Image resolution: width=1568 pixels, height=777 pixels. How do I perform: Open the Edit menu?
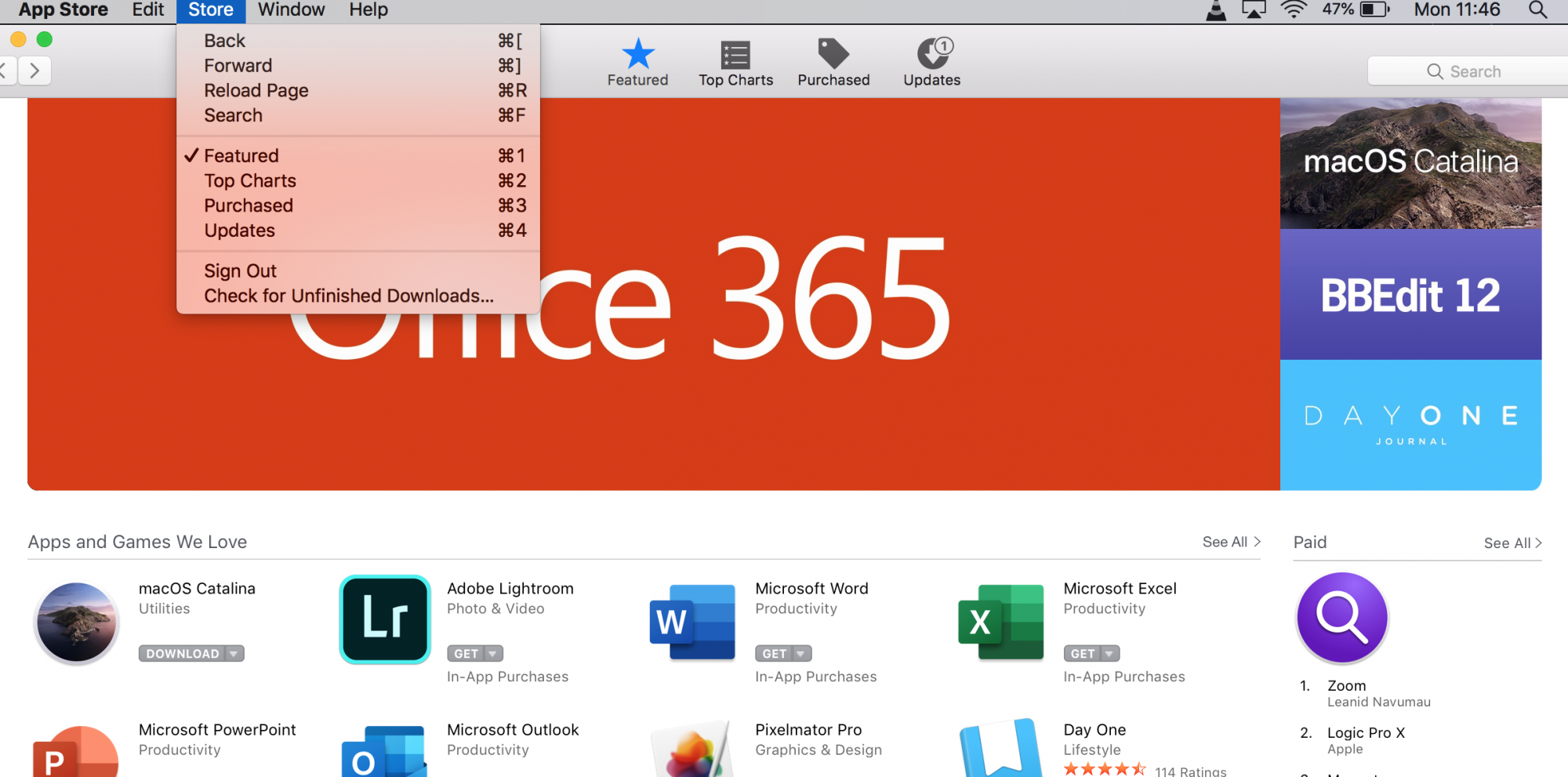pos(148,10)
